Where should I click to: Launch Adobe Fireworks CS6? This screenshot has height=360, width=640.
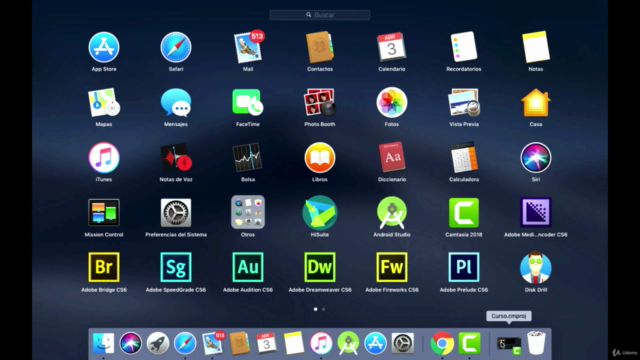(x=391, y=267)
